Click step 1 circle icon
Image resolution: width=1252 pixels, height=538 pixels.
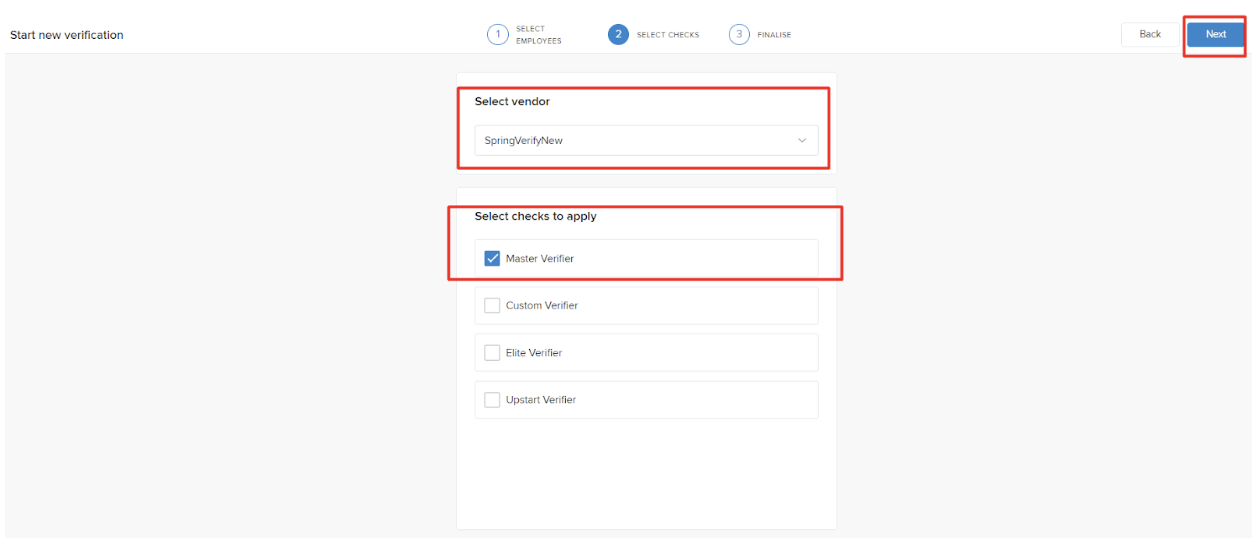(497, 35)
